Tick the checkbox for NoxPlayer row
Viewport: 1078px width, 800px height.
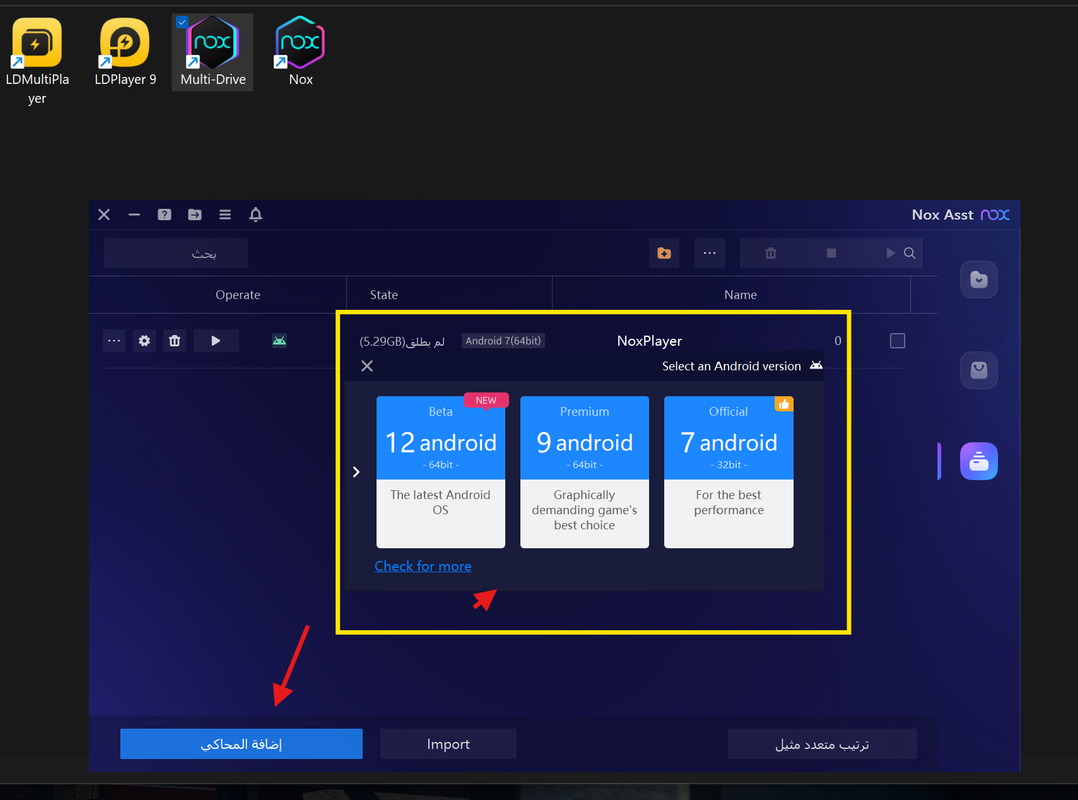[x=897, y=341]
